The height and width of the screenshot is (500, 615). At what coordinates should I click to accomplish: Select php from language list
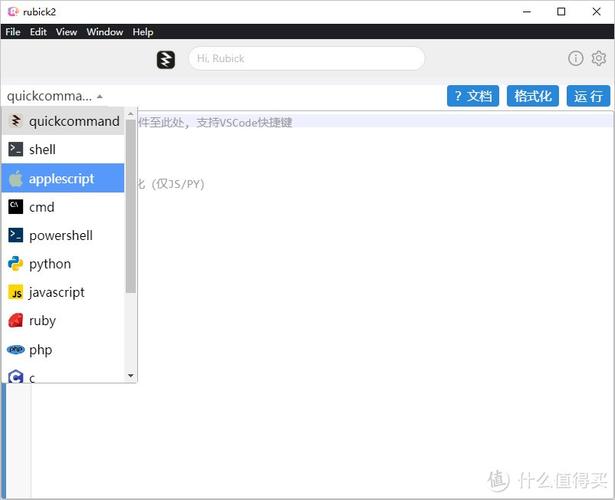(63, 349)
